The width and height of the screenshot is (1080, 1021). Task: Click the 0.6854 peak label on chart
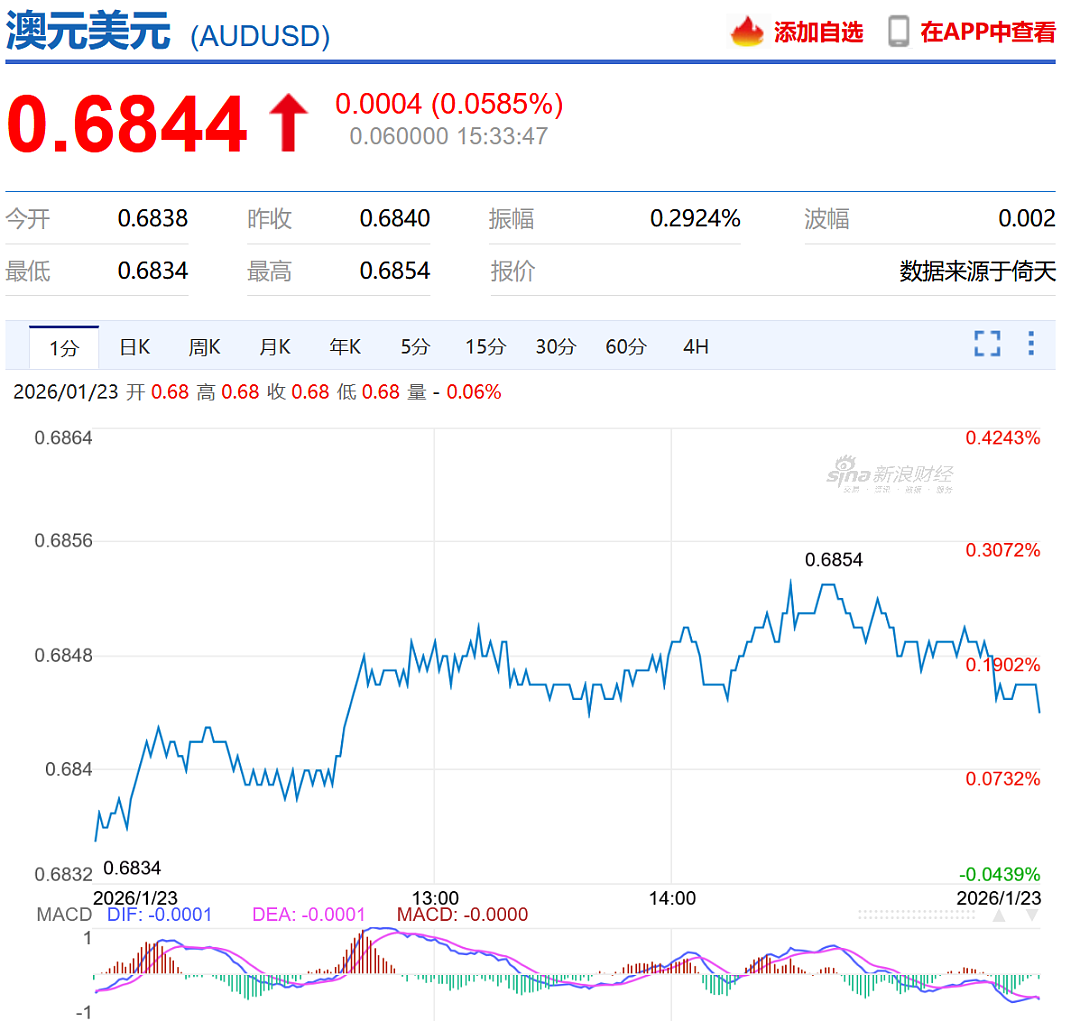(x=833, y=559)
